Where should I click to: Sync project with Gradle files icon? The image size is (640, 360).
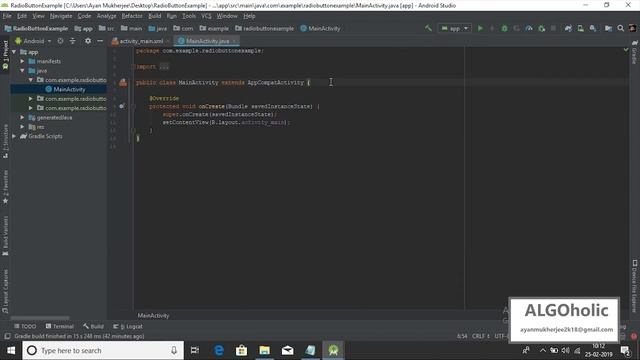point(568,28)
